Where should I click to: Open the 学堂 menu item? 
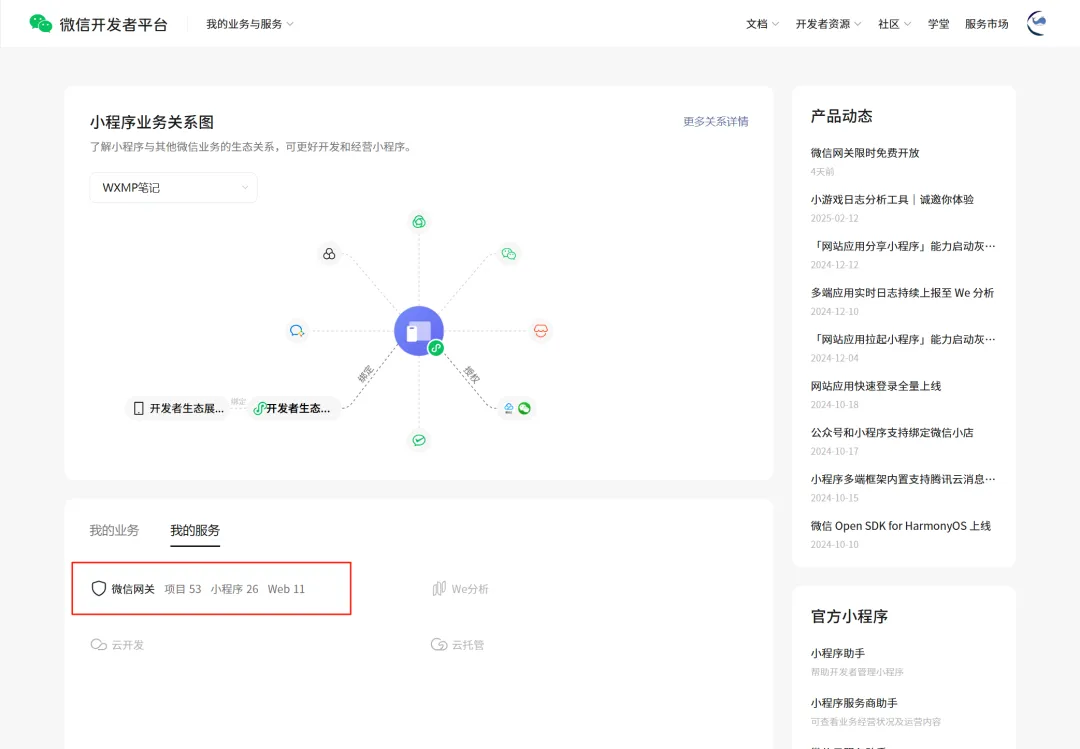pyautogui.click(x=938, y=24)
